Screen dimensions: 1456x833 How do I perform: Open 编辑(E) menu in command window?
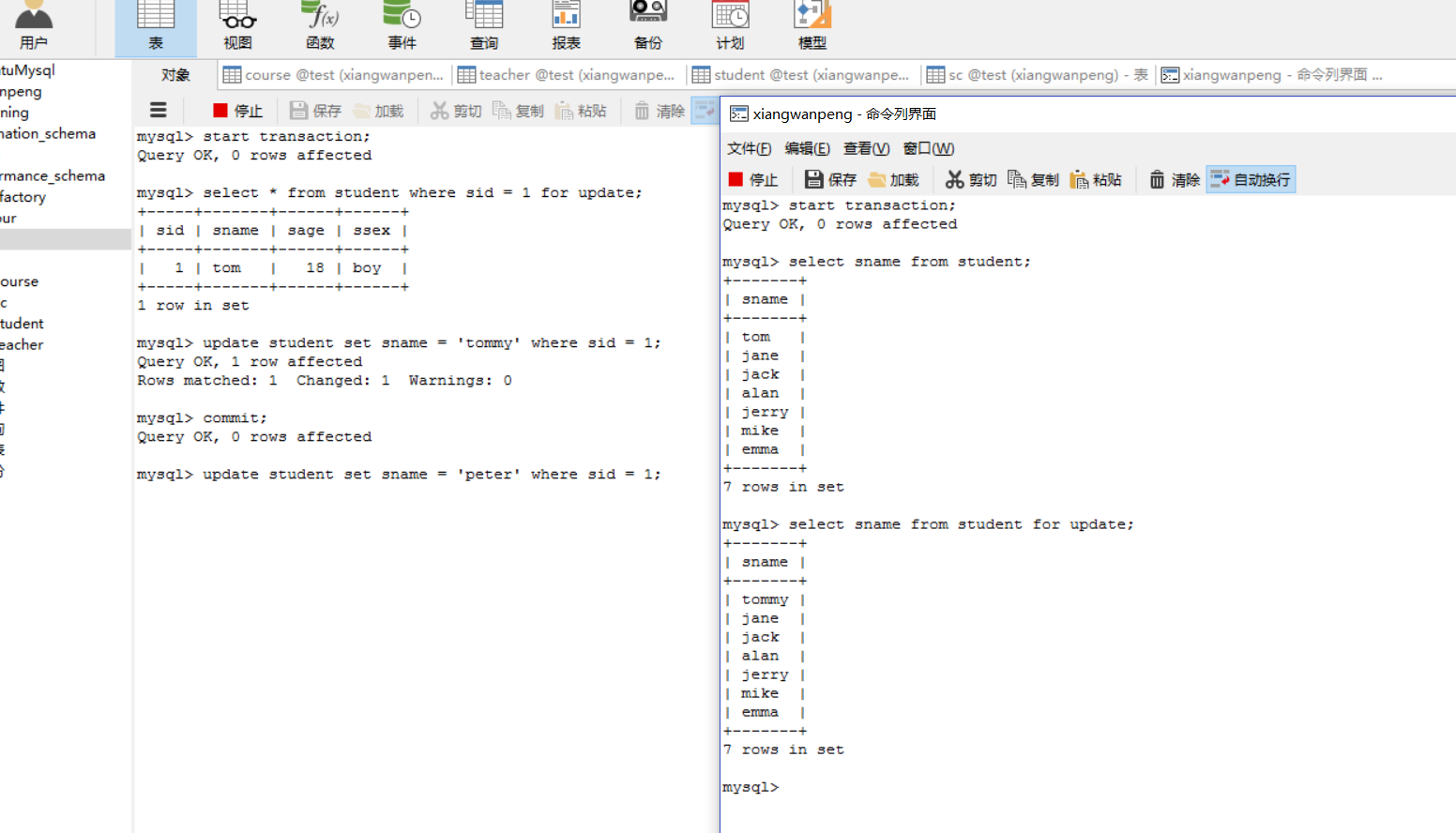tap(808, 148)
